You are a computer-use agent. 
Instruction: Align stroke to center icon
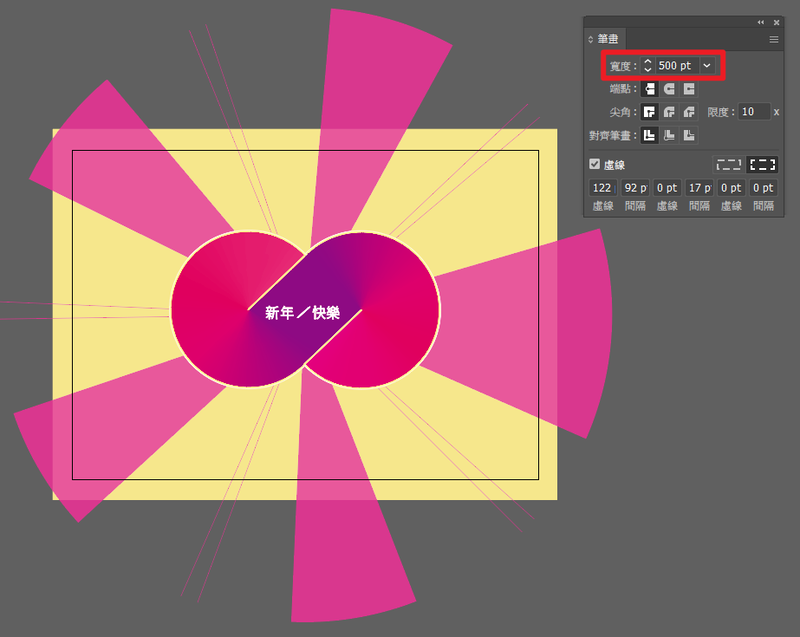(x=648, y=135)
